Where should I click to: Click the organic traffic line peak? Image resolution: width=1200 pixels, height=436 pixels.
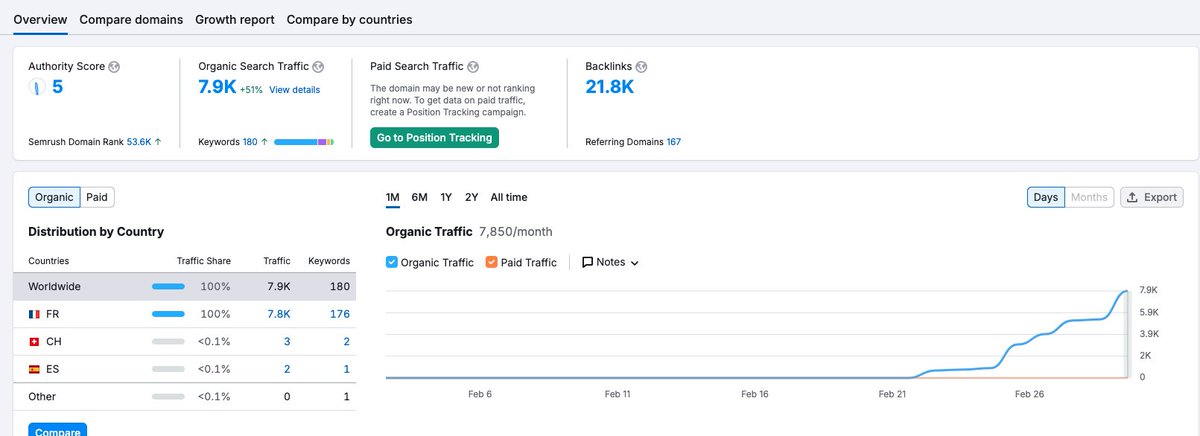click(x=1128, y=291)
